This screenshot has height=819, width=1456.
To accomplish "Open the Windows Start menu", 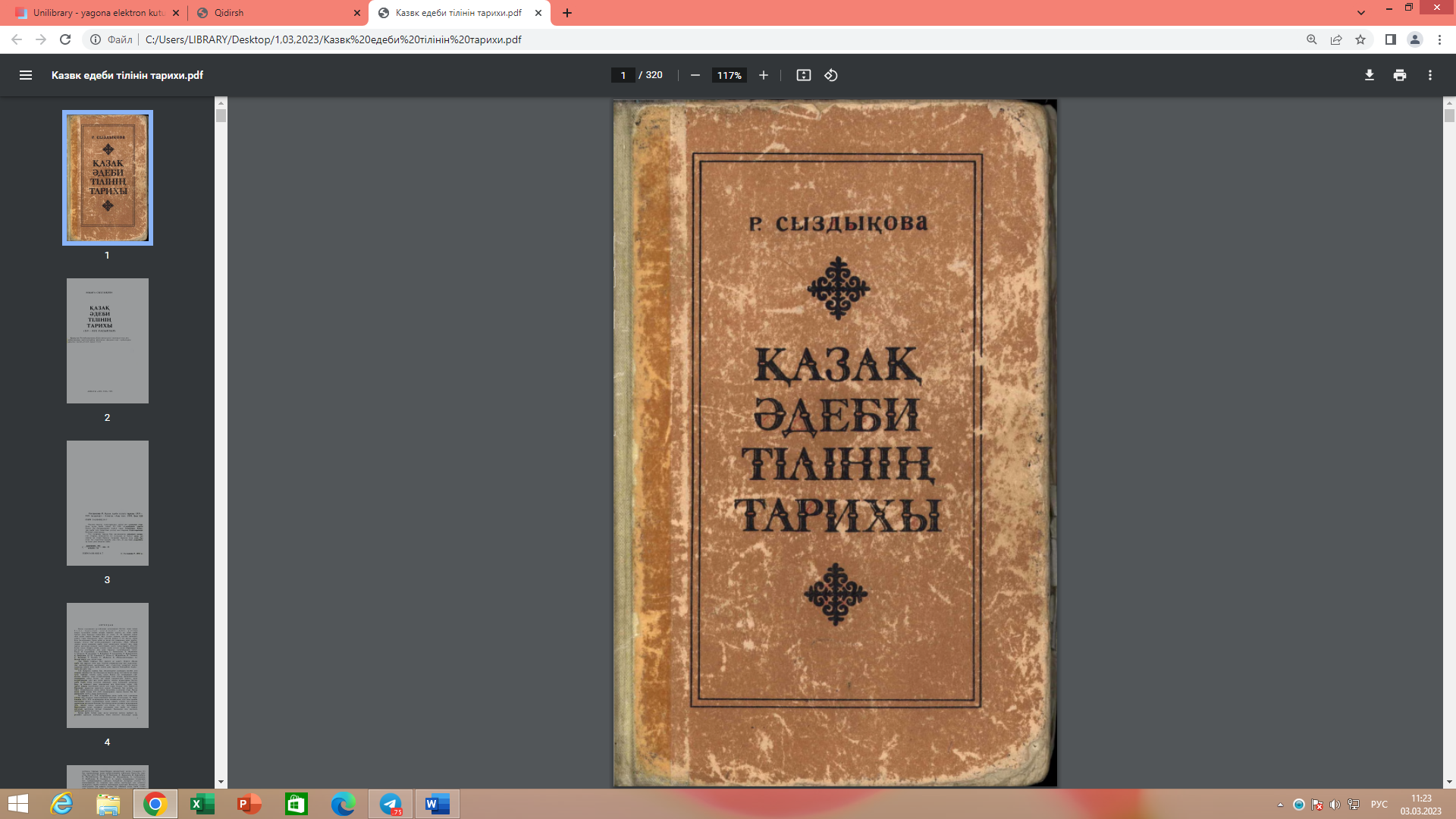I will tap(17, 804).
